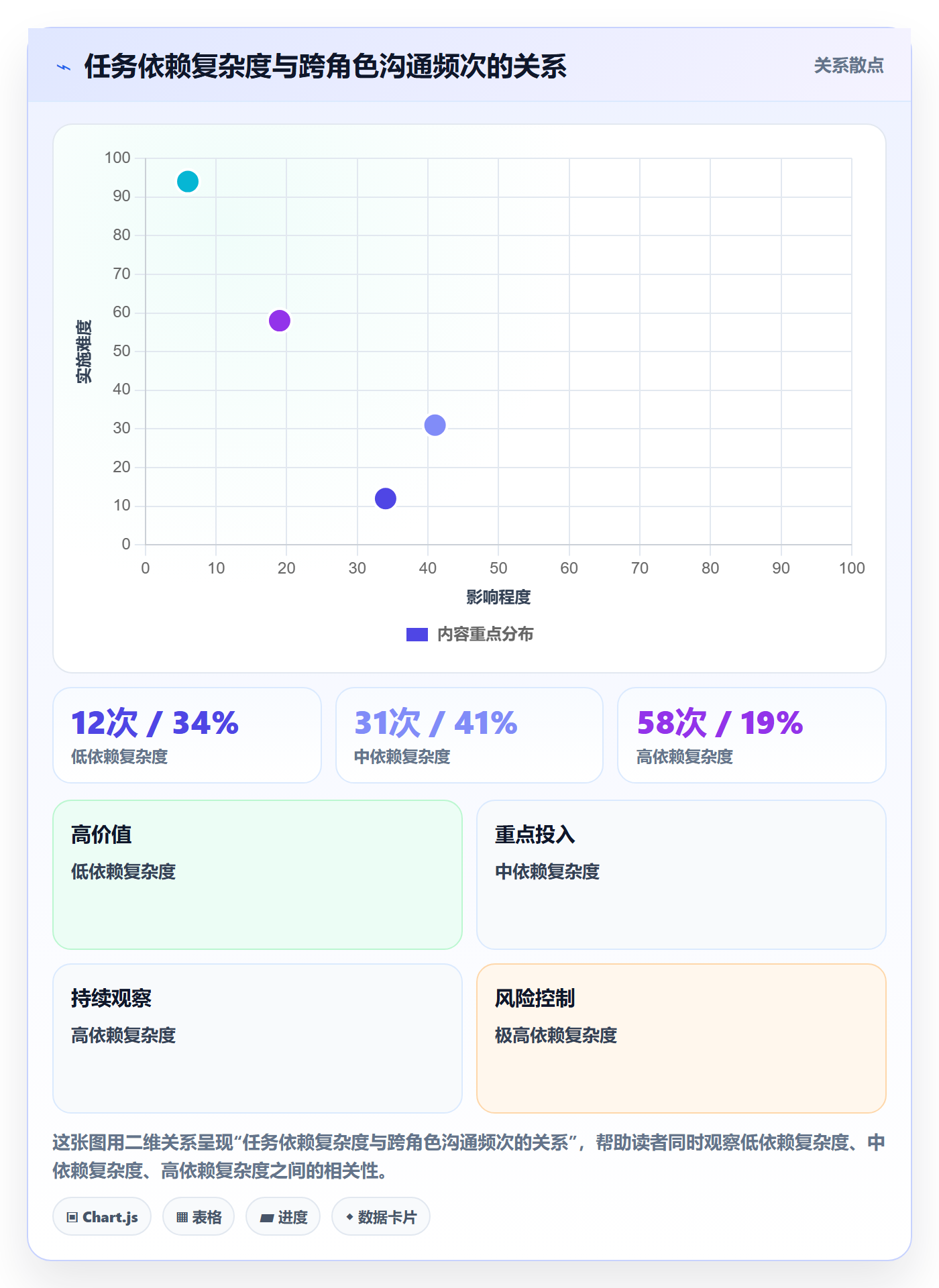
Task: Select the purple scatter point at 58
Action: click(280, 321)
